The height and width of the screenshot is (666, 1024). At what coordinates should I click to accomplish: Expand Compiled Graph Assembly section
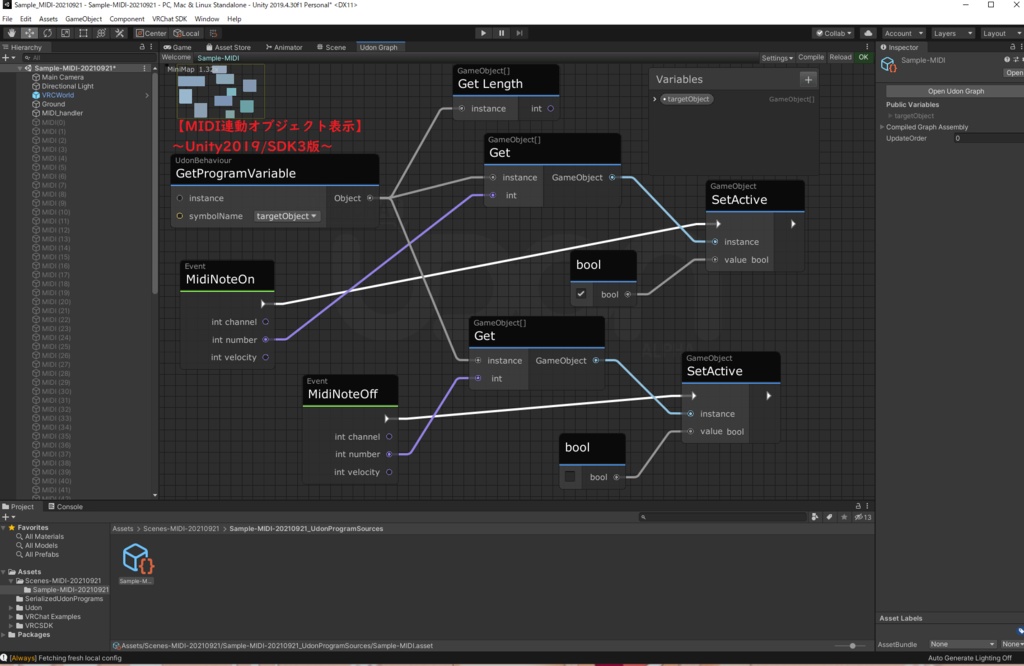(x=882, y=127)
